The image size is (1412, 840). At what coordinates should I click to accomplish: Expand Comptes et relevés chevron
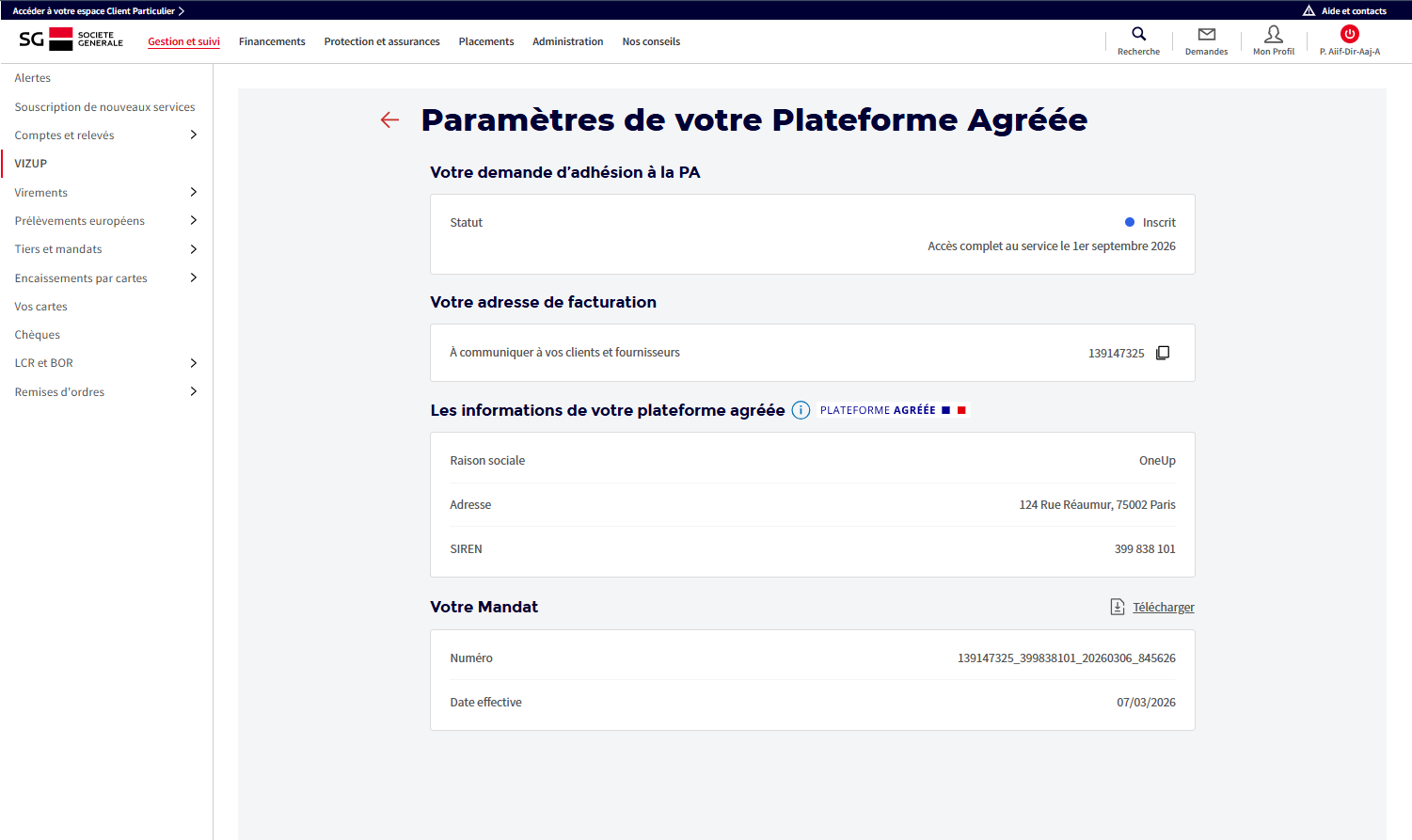[x=194, y=135]
